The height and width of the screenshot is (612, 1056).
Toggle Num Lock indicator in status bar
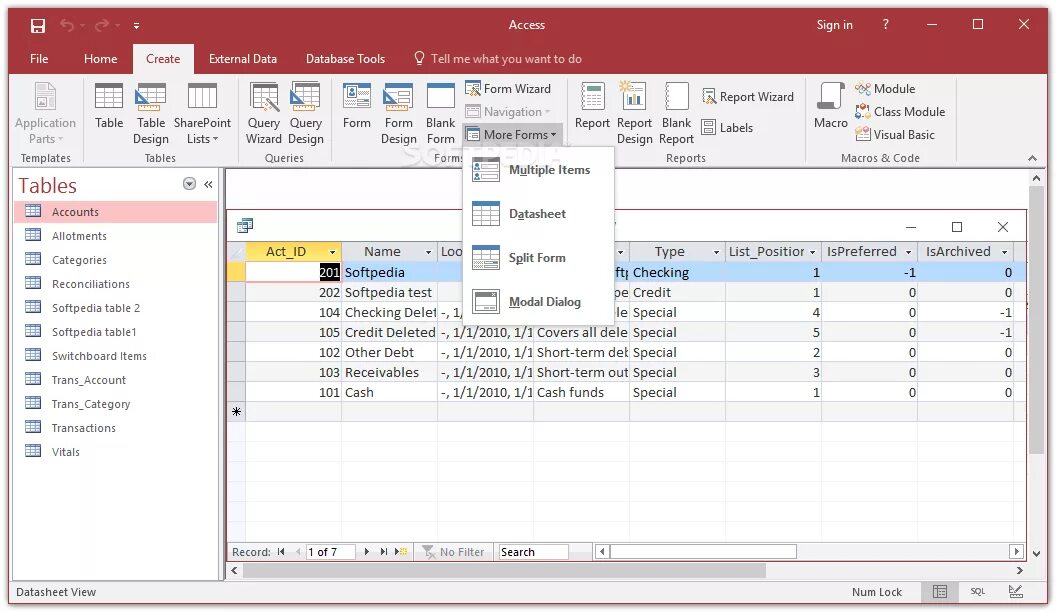click(x=879, y=592)
